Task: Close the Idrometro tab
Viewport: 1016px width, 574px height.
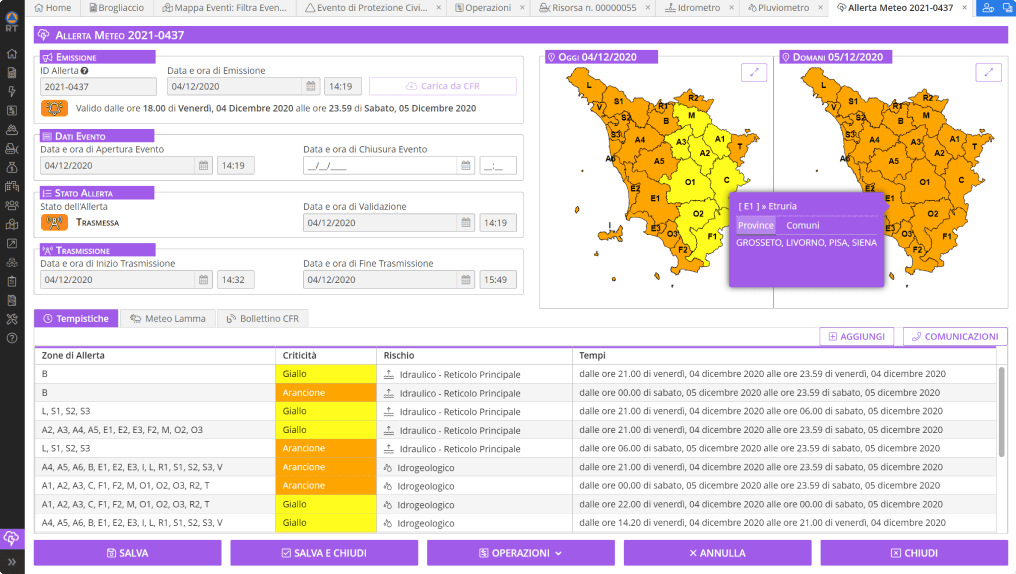Action: click(732, 8)
